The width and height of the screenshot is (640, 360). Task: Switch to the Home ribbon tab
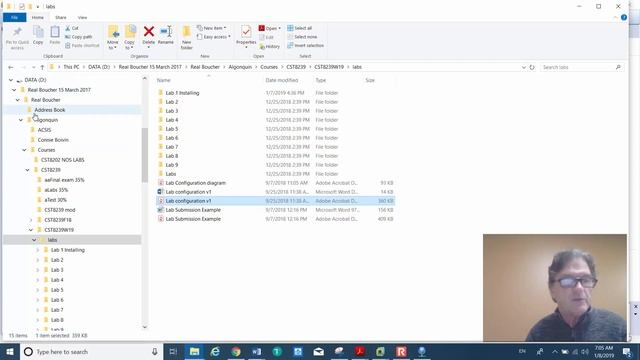[38, 18]
